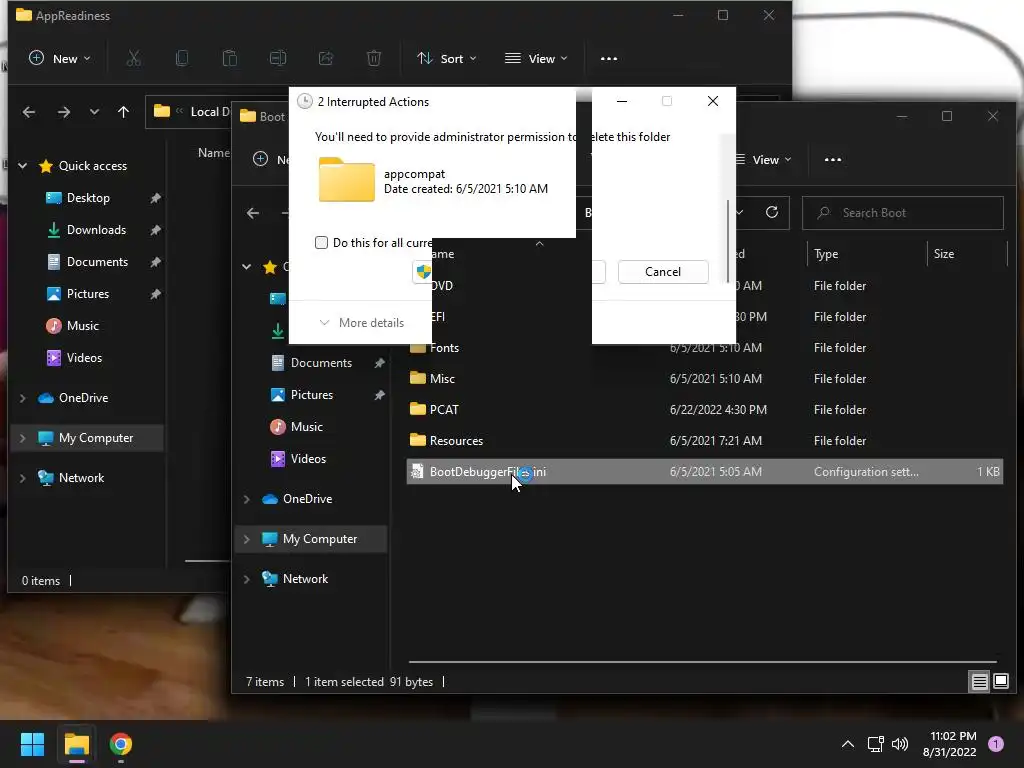
Task: Open the View dropdown in Boot window
Action: point(763,160)
